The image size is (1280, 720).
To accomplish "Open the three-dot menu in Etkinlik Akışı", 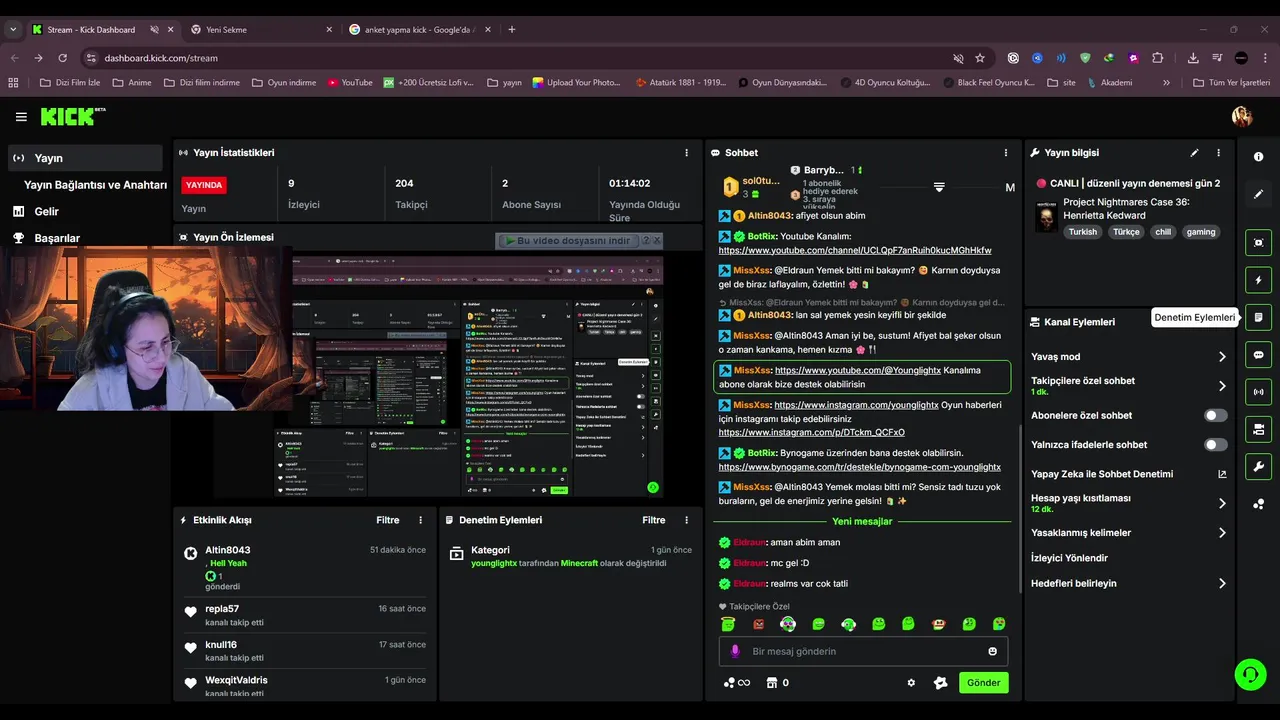I will 420,520.
